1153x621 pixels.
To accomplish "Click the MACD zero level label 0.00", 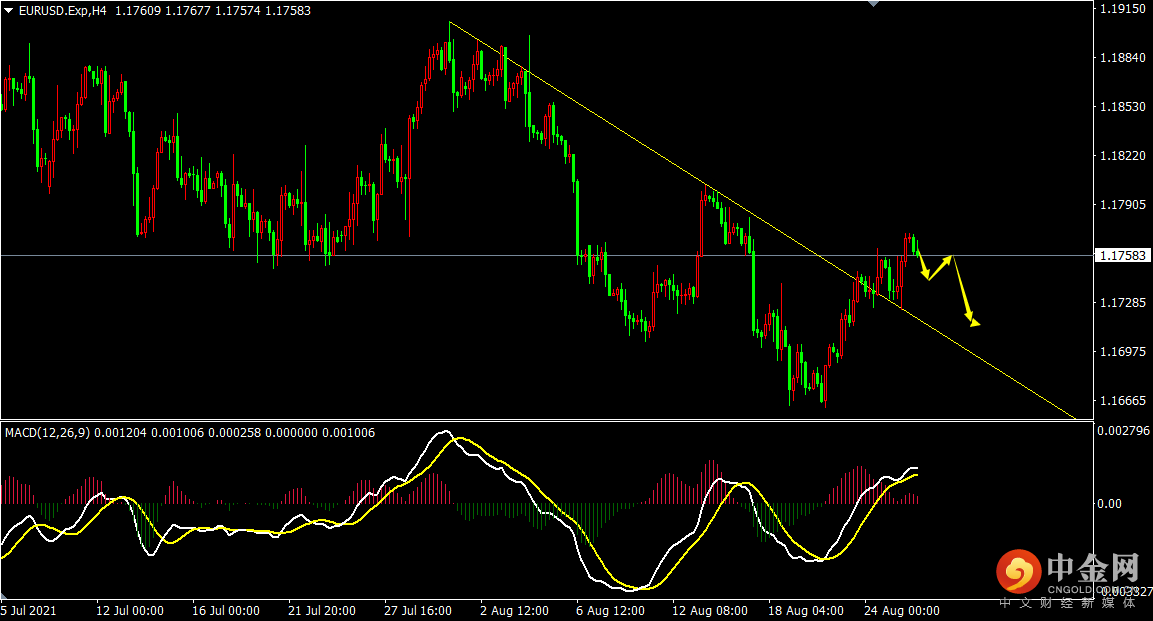I will pyautogui.click(x=1110, y=503).
